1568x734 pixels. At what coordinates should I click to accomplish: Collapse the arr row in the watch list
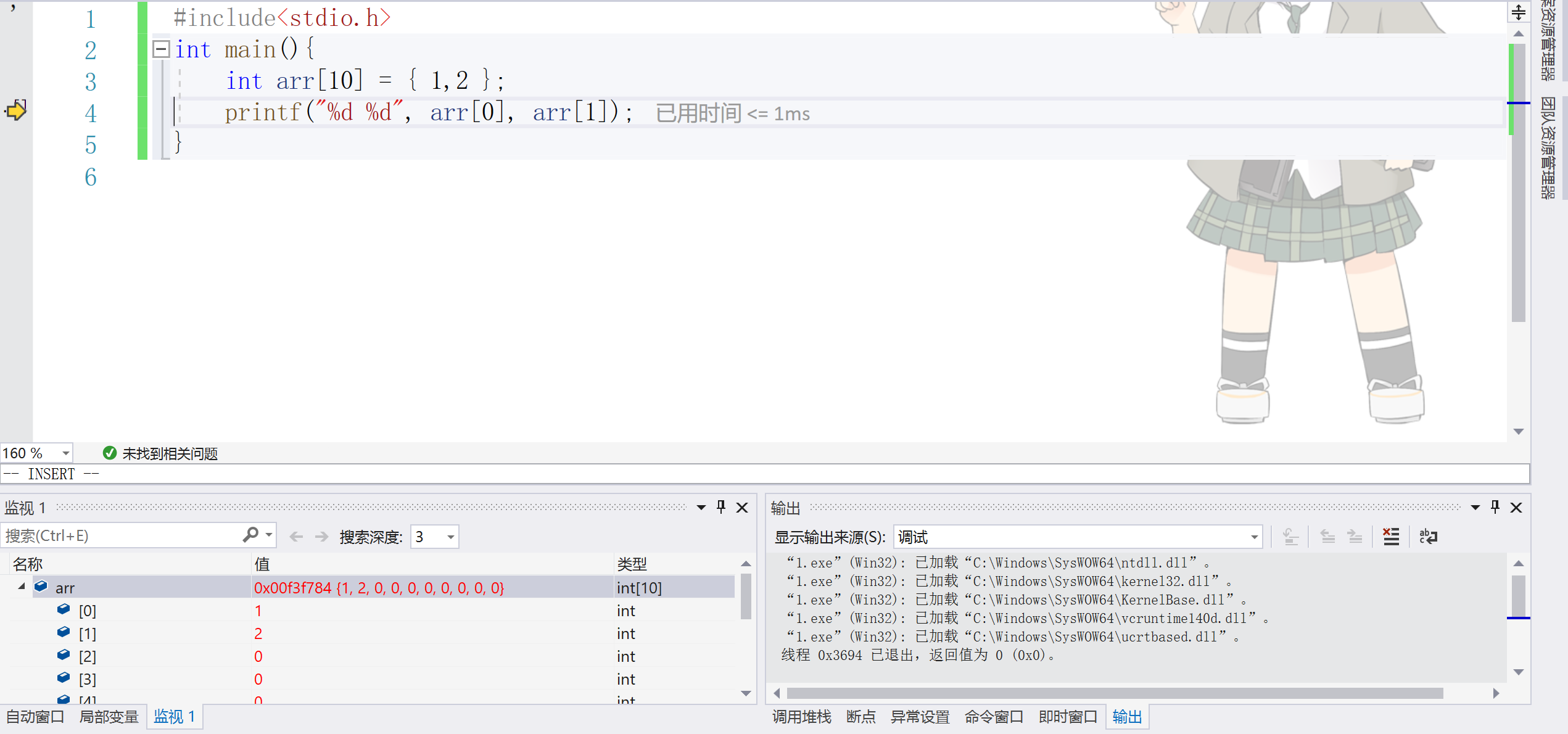(x=22, y=587)
